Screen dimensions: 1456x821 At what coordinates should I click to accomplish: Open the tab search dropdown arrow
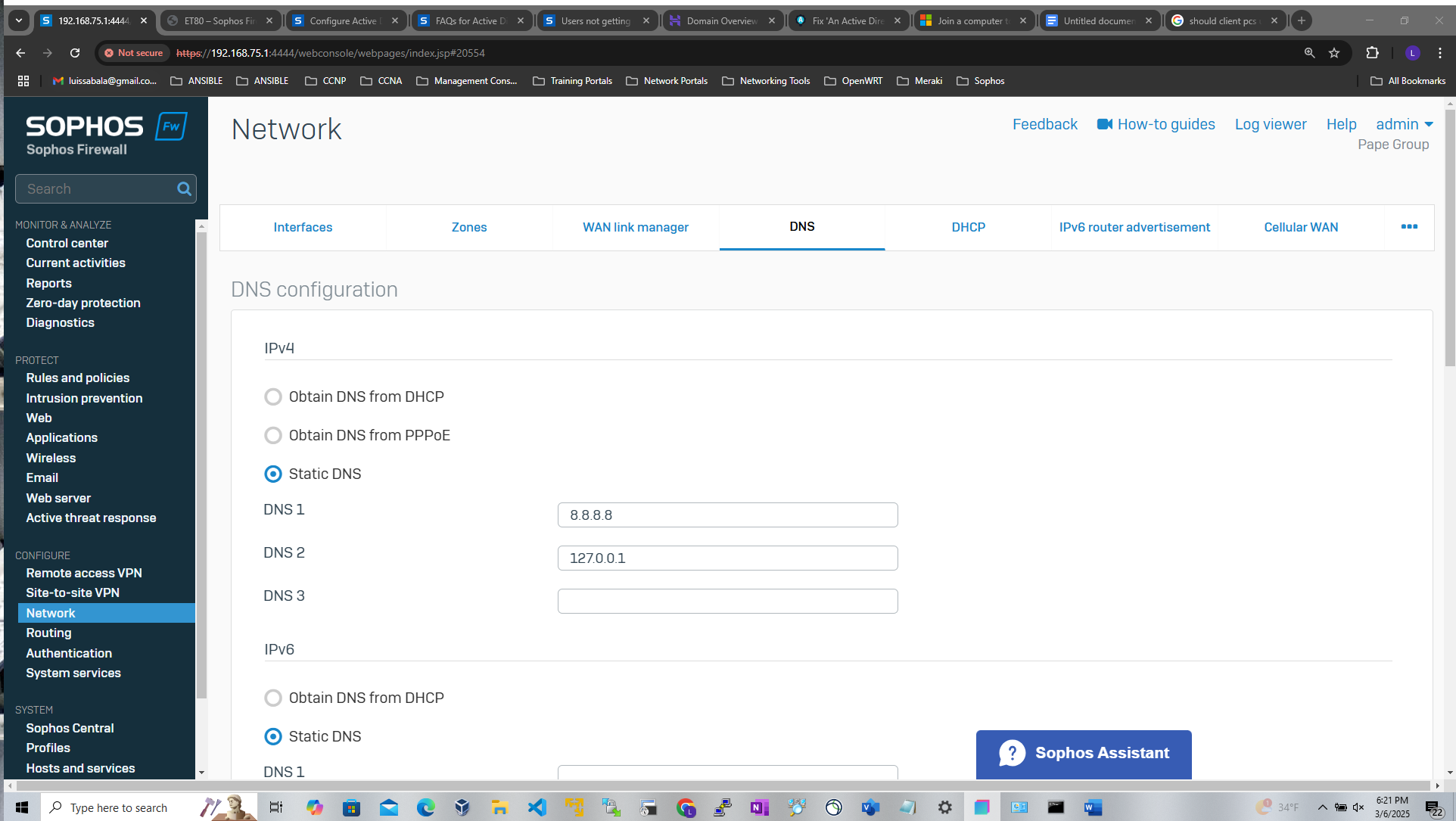(x=19, y=20)
